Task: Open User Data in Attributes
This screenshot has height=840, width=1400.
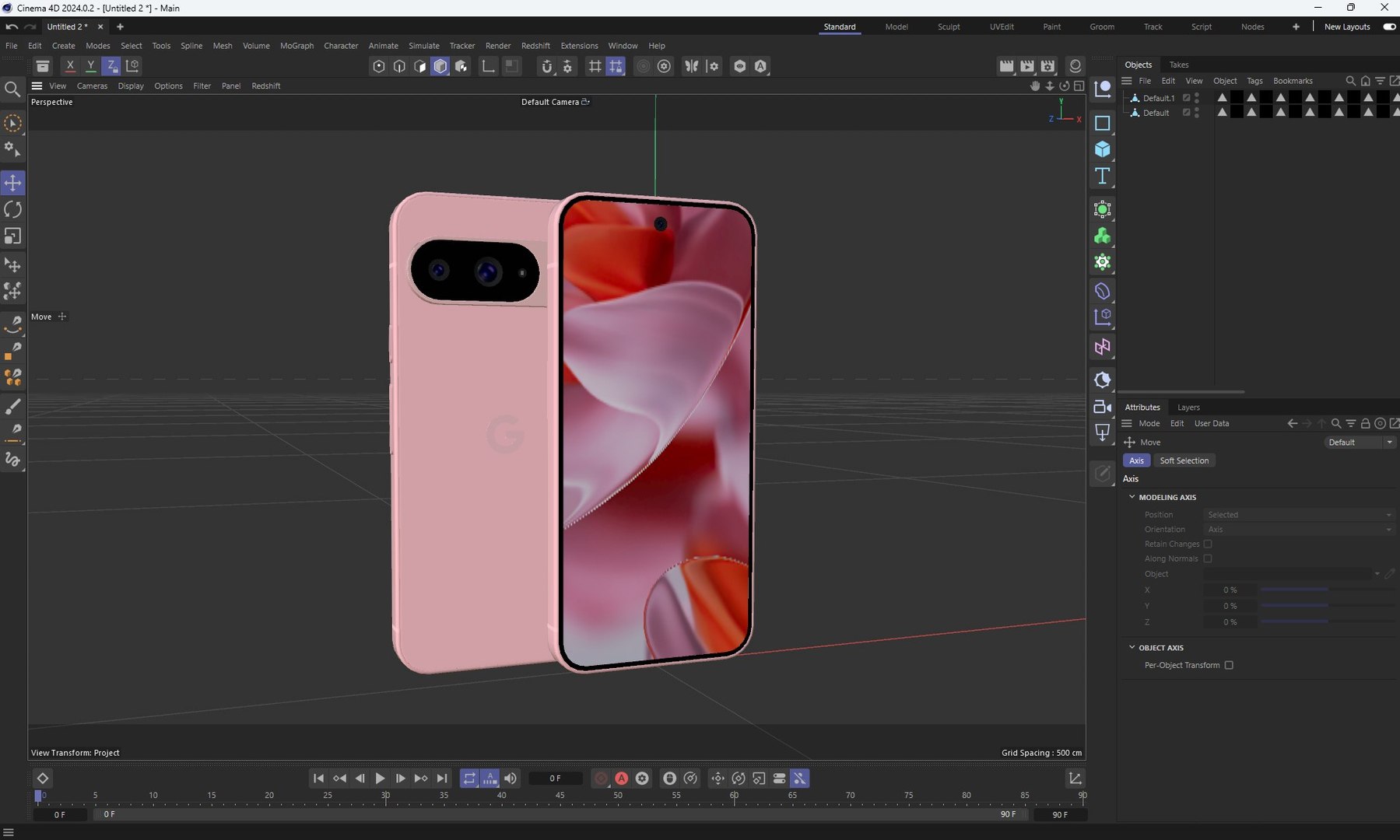Action: tap(1212, 423)
